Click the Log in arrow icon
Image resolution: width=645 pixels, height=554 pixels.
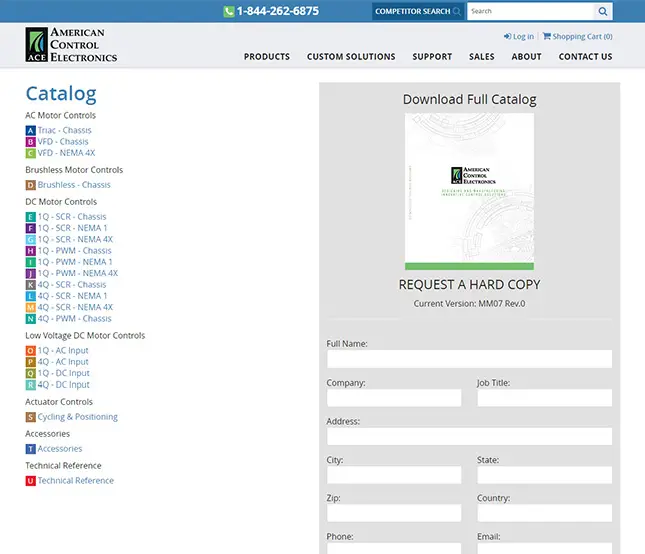tap(508, 36)
